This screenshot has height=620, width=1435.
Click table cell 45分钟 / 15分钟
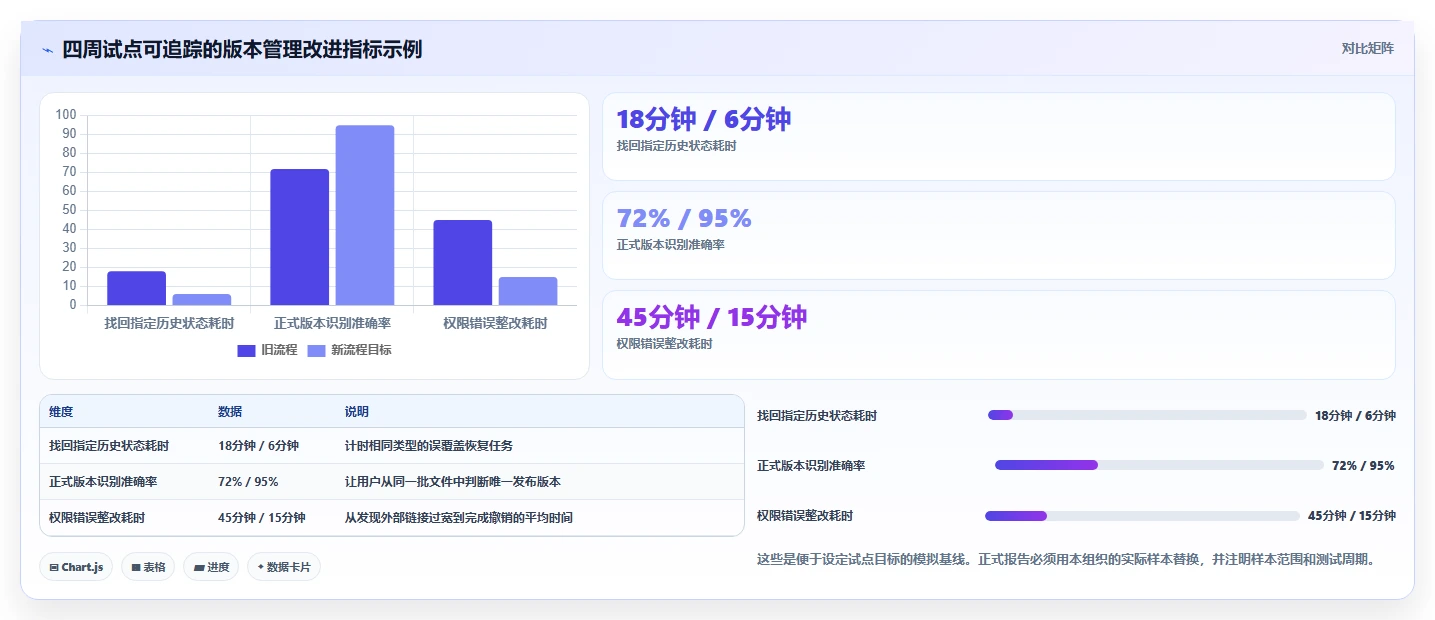pyautogui.click(x=262, y=518)
